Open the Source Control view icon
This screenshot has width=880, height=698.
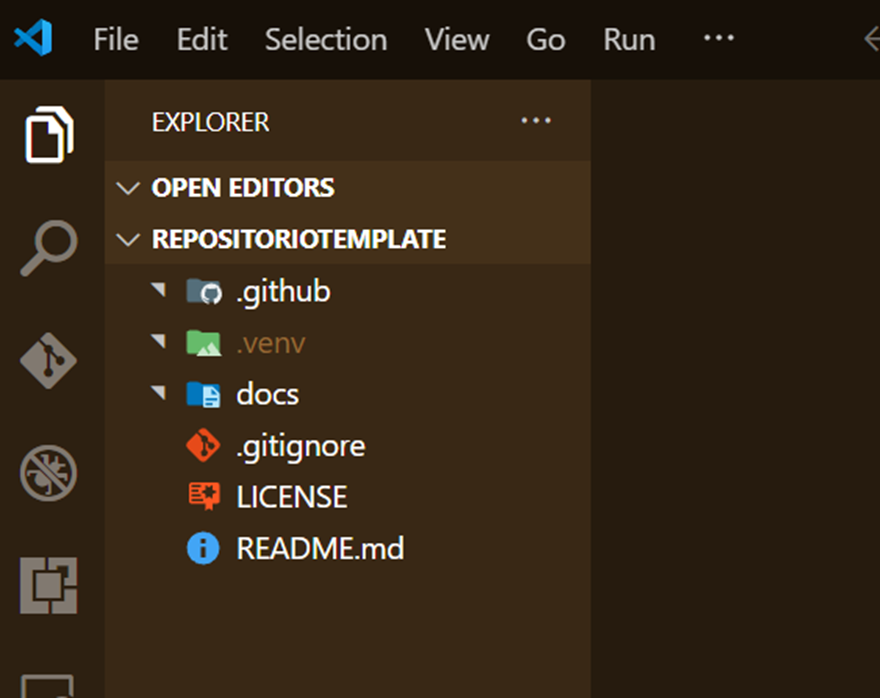coord(49,360)
